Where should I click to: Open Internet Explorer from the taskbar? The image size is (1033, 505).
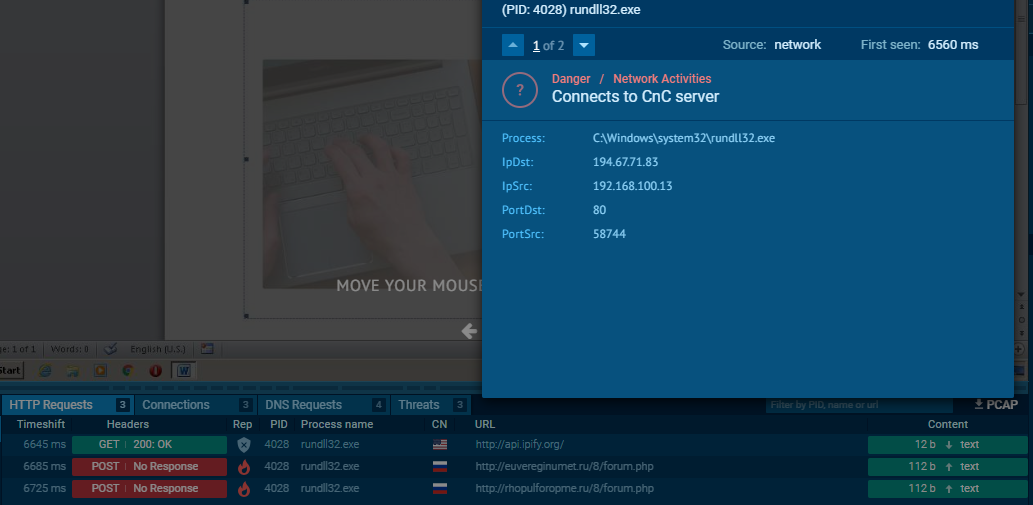click(45, 370)
